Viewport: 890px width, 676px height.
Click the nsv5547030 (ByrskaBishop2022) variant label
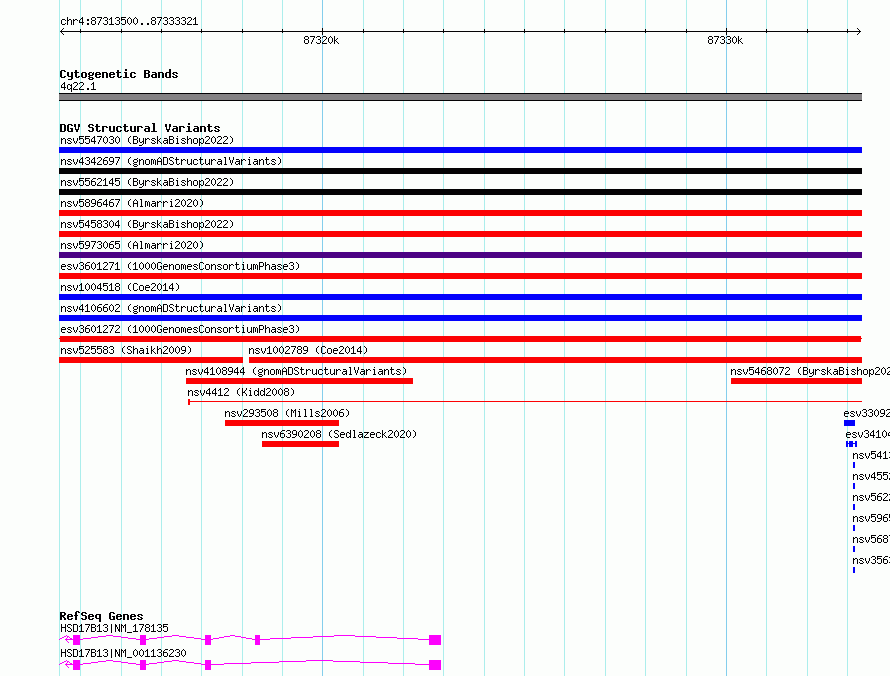pos(147,140)
